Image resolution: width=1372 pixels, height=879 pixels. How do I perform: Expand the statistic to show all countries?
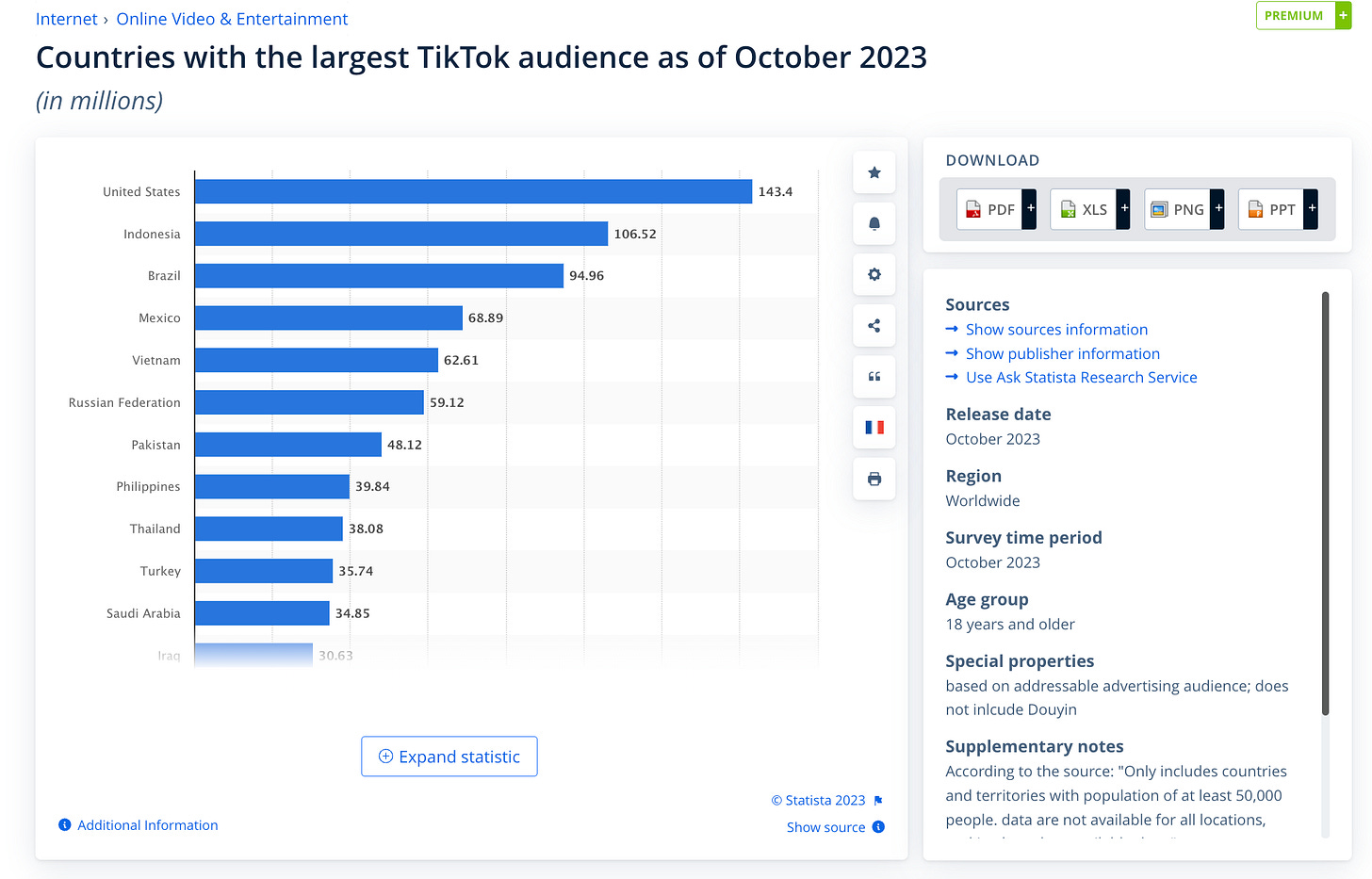coord(449,757)
